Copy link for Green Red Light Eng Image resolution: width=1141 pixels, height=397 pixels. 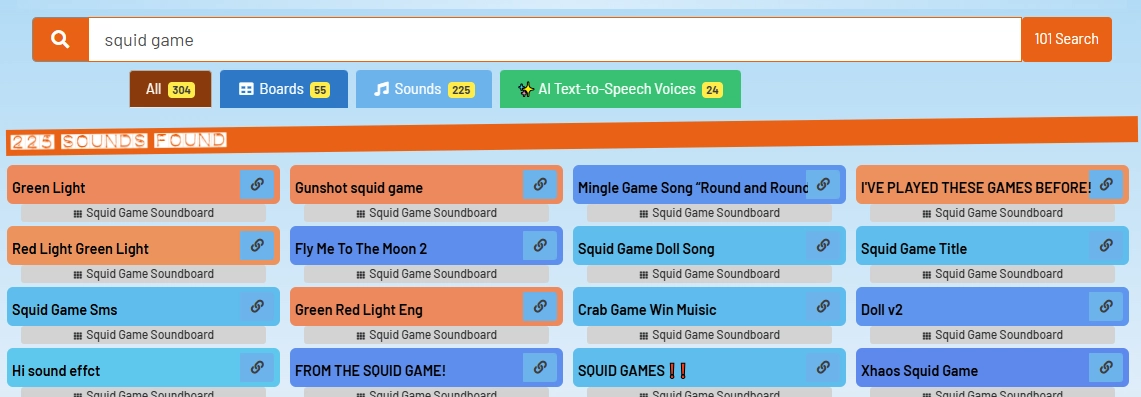click(540, 307)
